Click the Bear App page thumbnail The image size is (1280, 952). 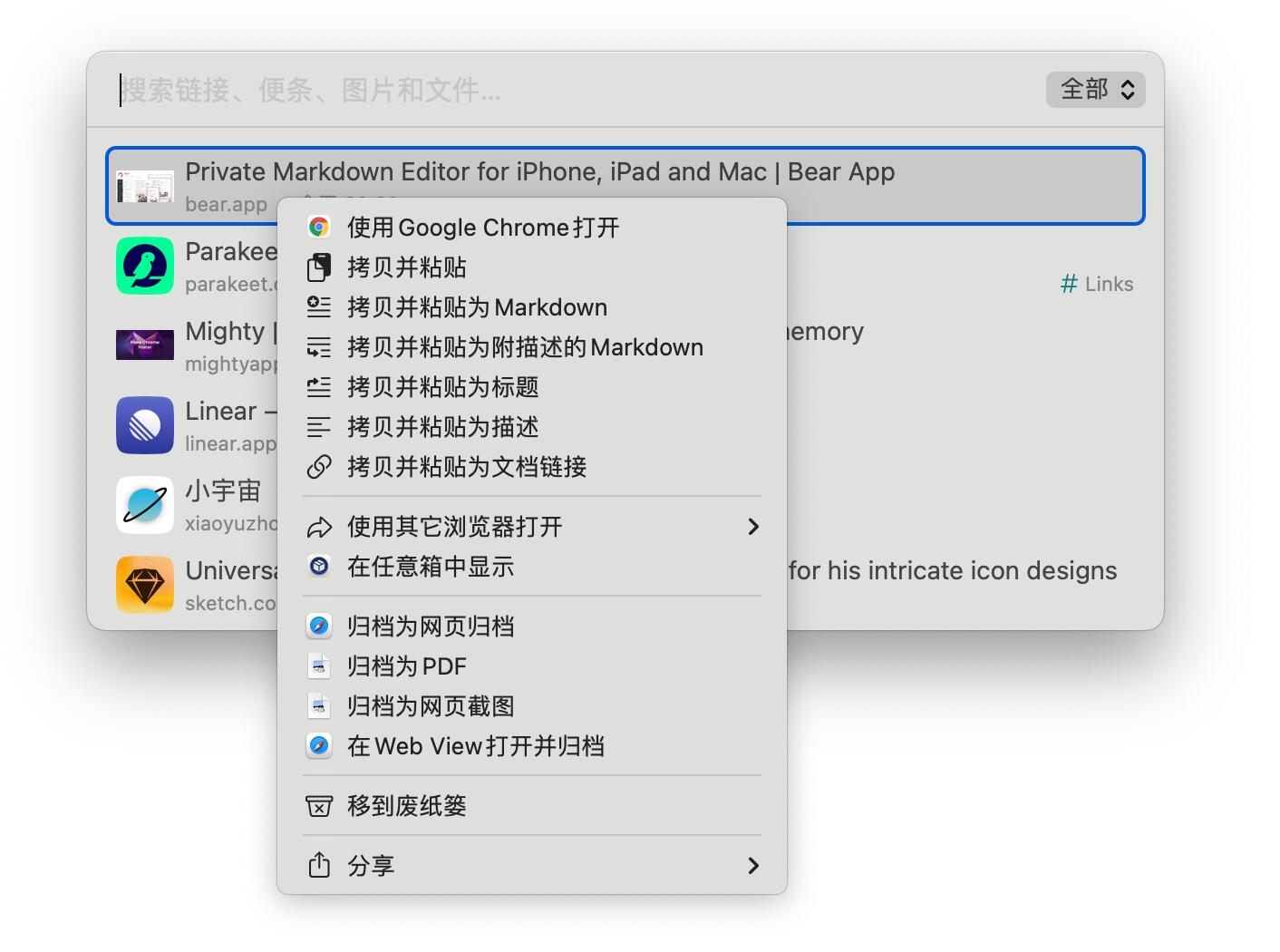[145, 186]
